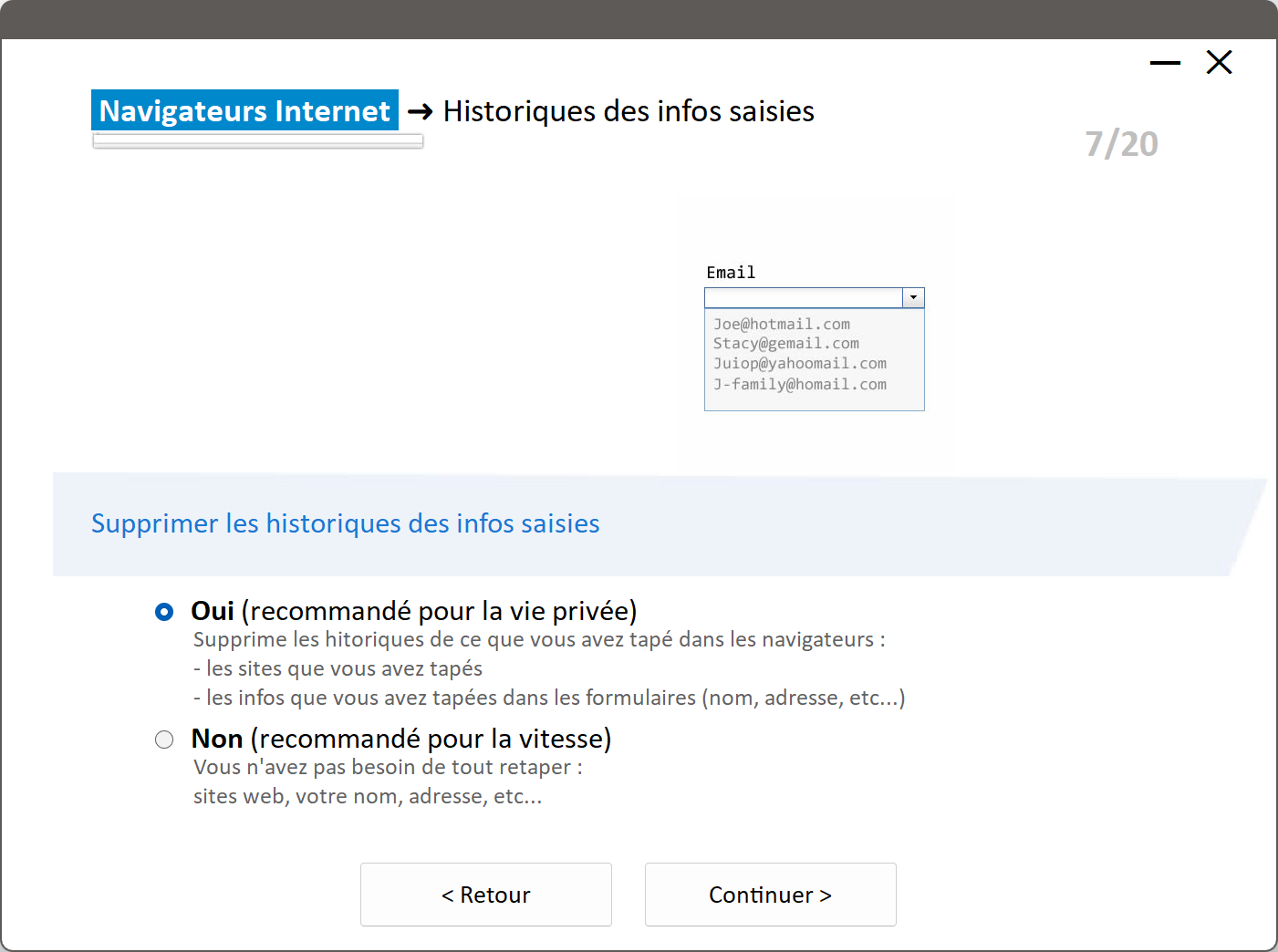The height and width of the screenshot is (952, 1278).
Task: Click the arrow after Navigateurs Internet
Action: (421, 111)
